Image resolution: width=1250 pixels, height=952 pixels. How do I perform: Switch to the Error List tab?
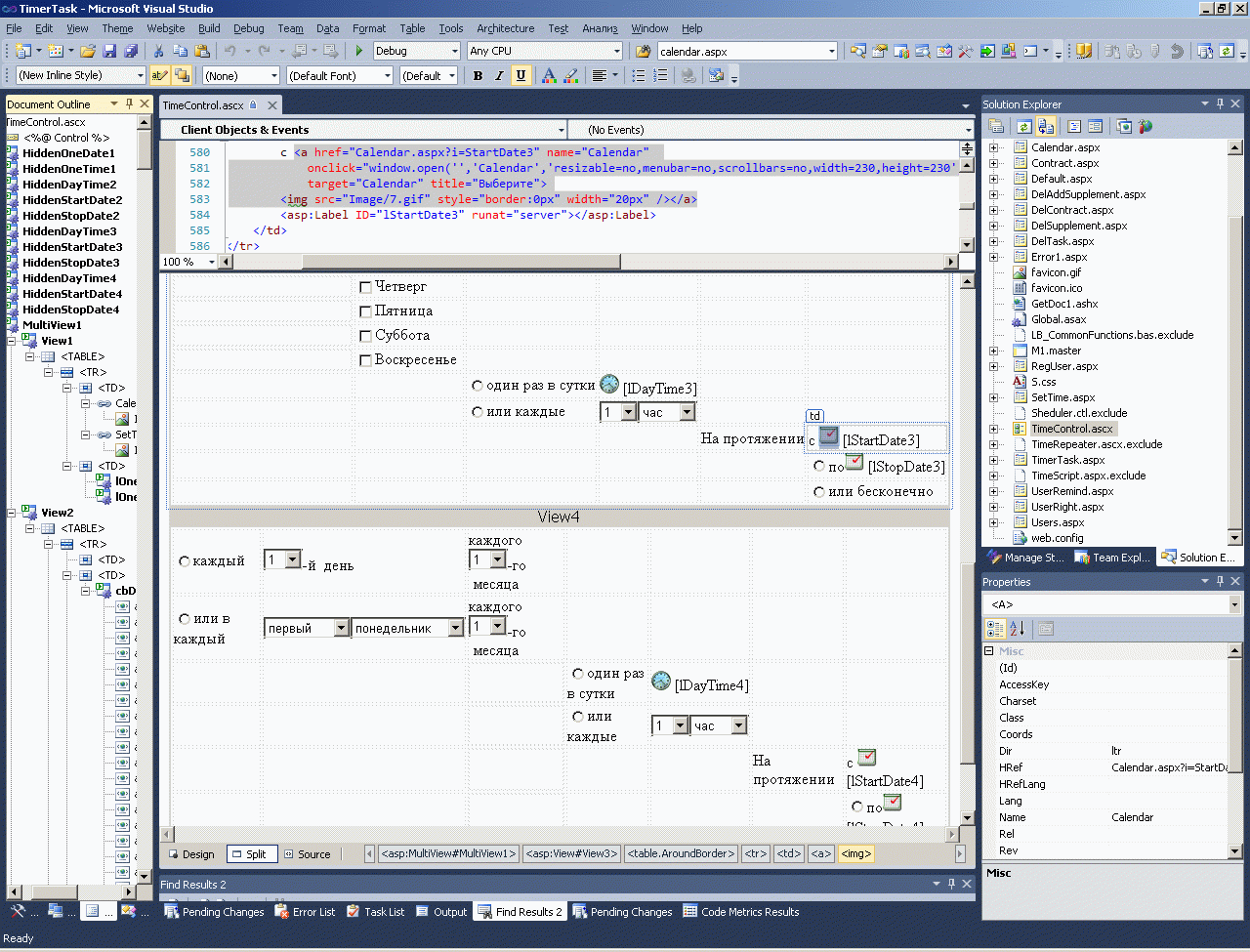coord(305,912)
